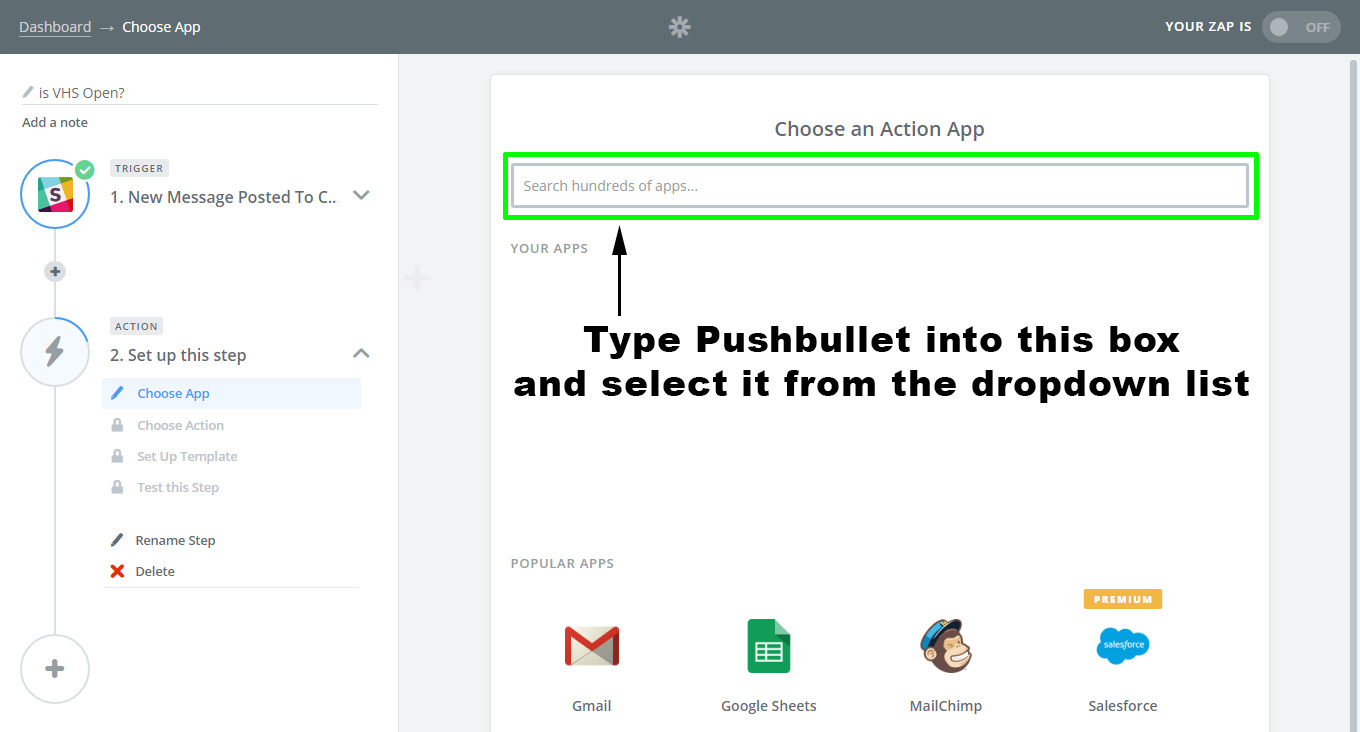This screenshot has width=1360, height=732.
Task: Click the Zapier logo in header
Action: (x=680, y=27)
